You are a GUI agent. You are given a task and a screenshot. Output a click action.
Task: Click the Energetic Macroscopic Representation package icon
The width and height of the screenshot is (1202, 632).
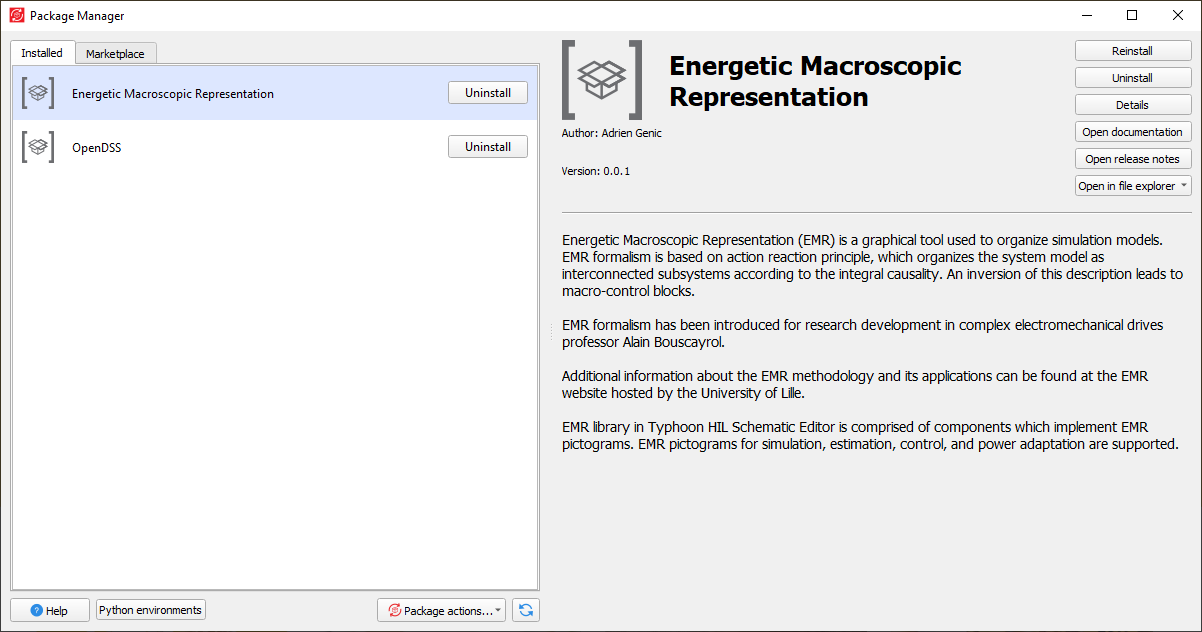tap(38, 93)
